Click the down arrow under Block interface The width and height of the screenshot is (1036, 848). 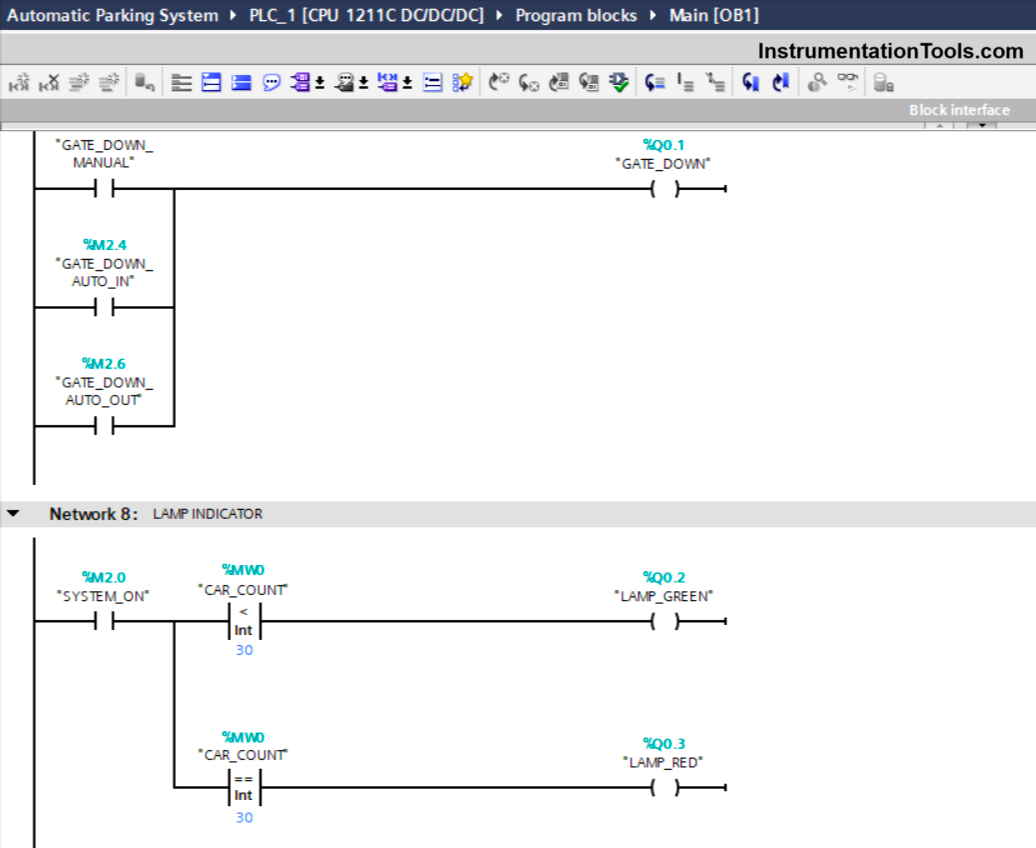click(x=982, y=125)
